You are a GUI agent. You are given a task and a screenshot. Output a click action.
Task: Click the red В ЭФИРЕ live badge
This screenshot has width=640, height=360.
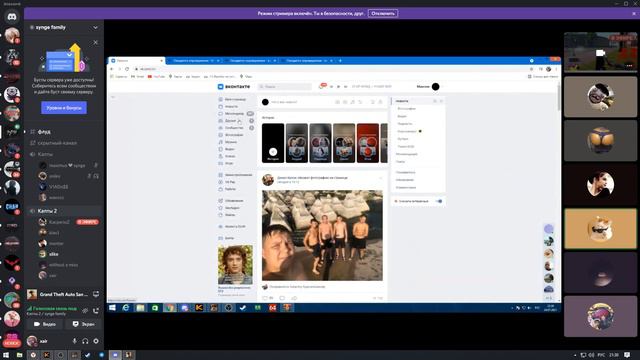pos(87,222)
